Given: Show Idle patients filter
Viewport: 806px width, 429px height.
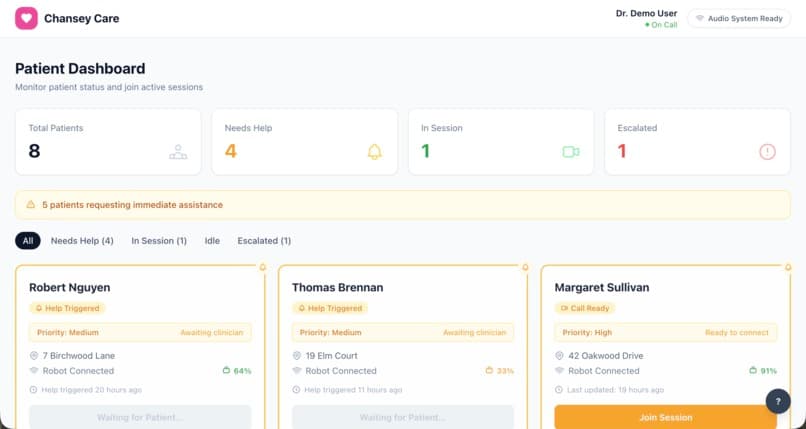Looking at the screenshot, I should pyautogui.click(x=212, y=240).
